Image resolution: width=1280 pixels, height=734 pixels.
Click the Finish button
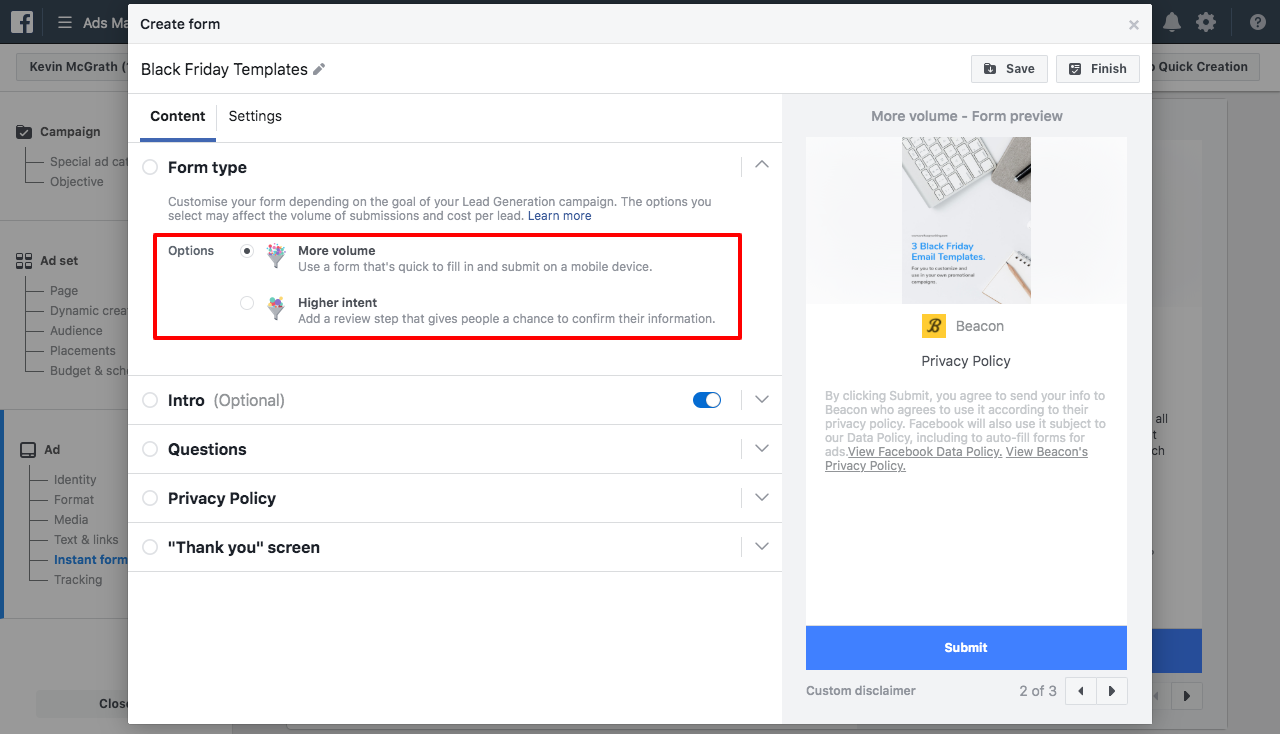pyautogui.click(x=1097, y=68)
